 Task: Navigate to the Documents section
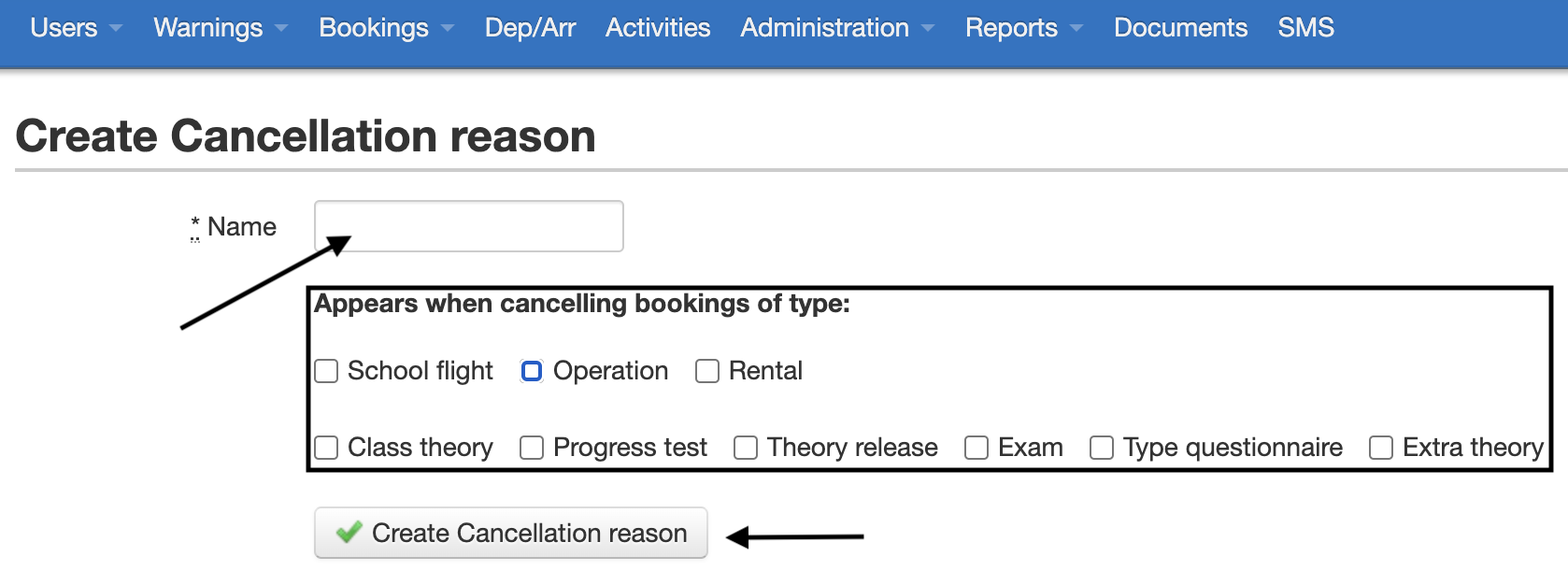click(x=1179, y=28)
